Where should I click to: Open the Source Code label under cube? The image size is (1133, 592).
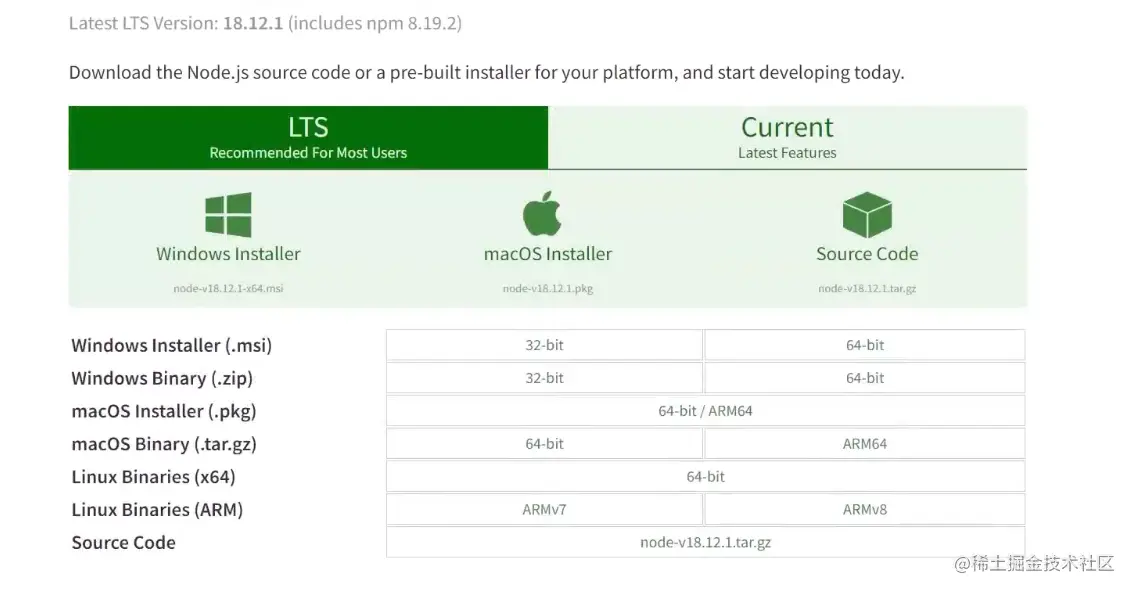click(x=867, y=254)
